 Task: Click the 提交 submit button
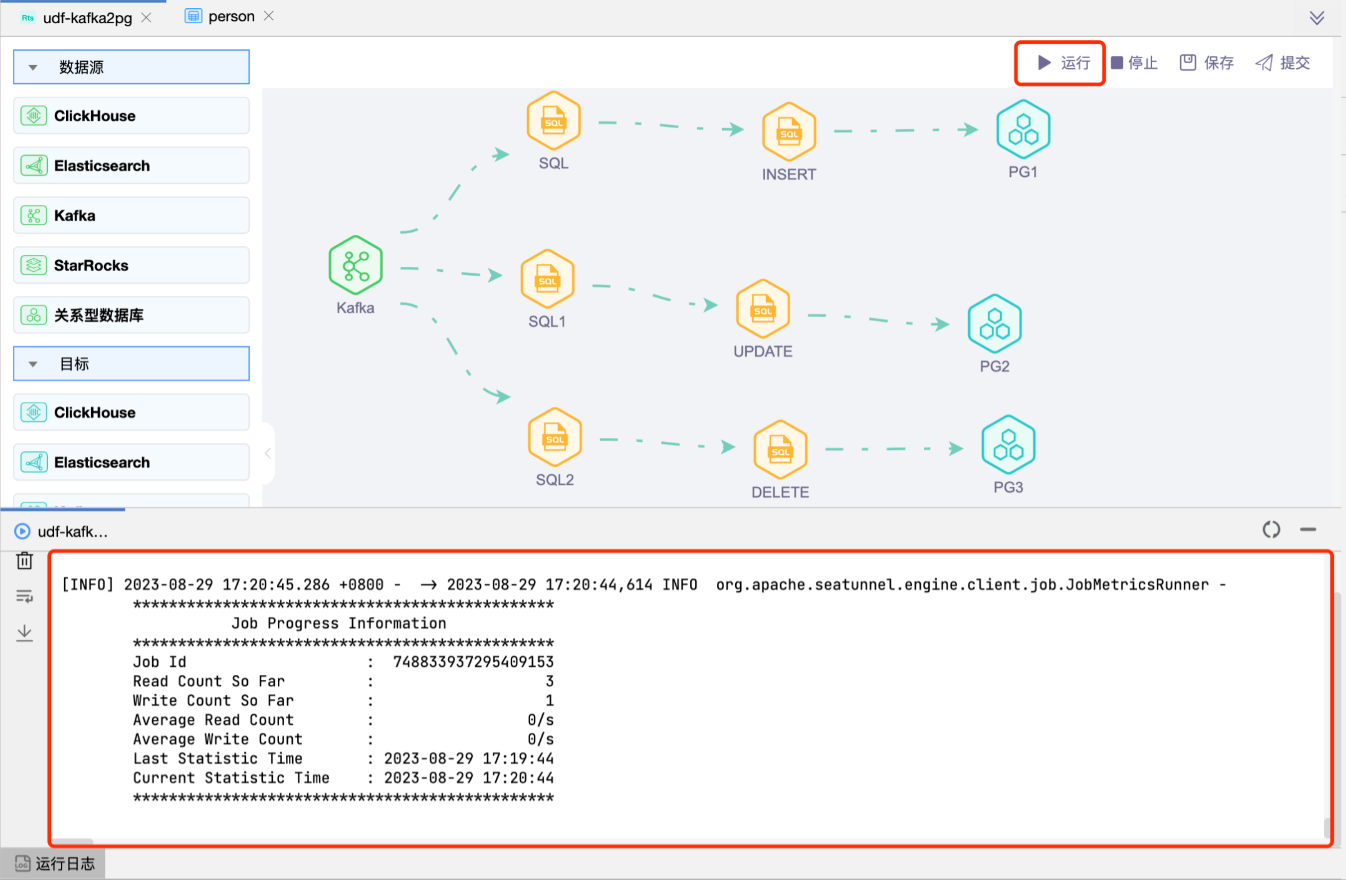click(x=1283, y=63)
